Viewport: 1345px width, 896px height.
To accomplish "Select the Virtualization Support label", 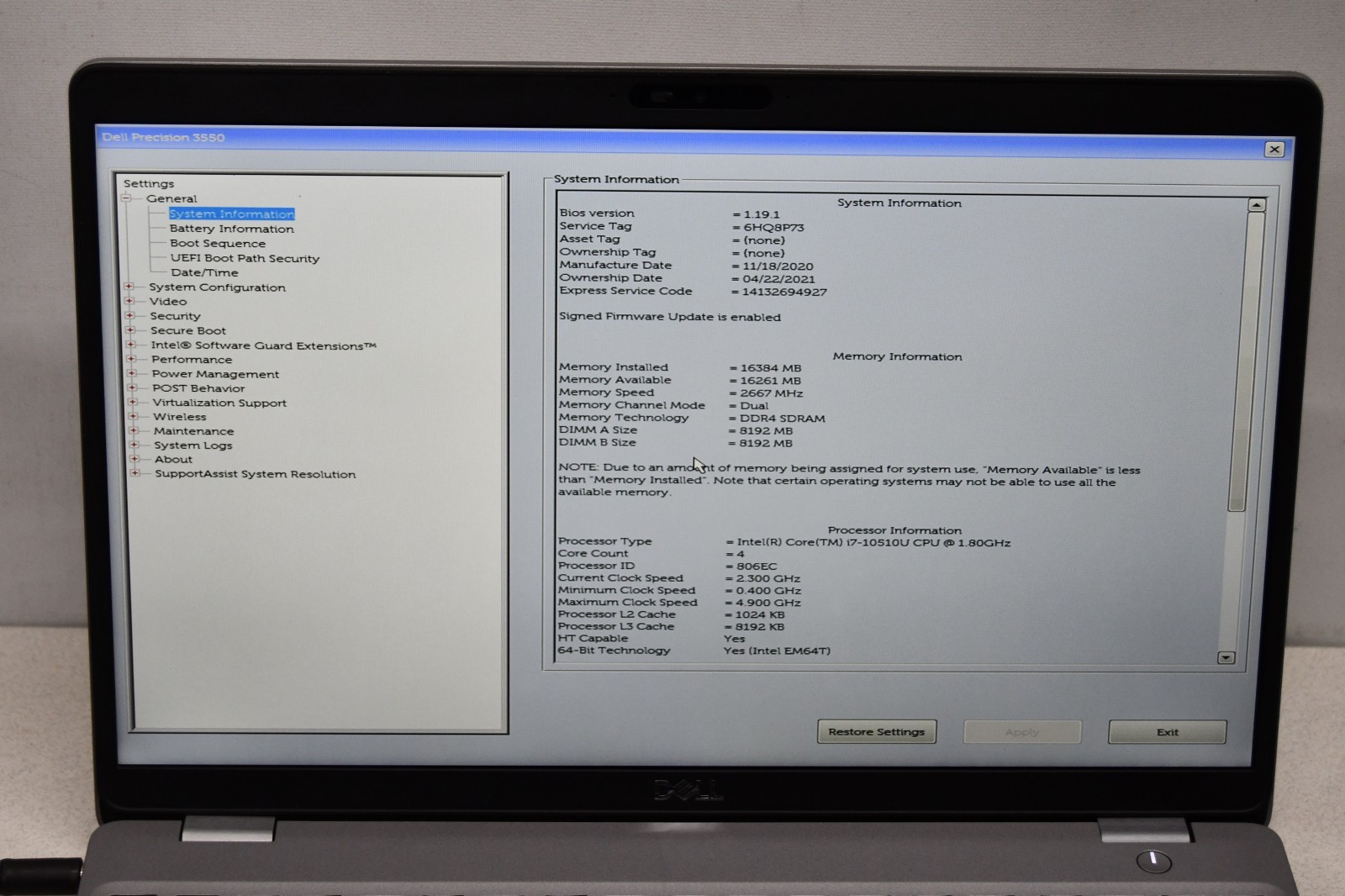I will tap(219, 403).
